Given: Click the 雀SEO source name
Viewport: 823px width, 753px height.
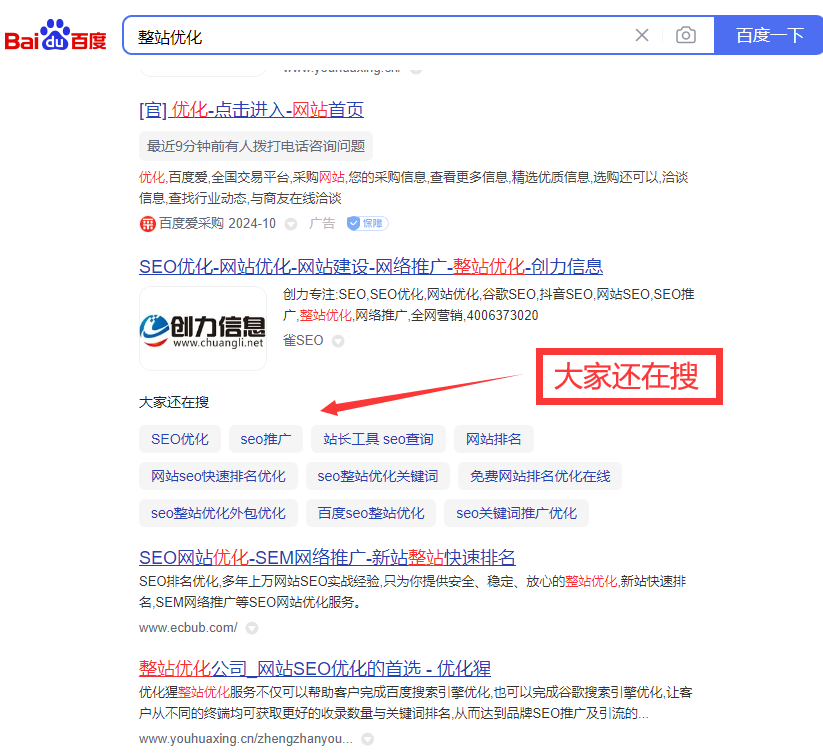Looking at the screenshot, I should click(303, 341).
